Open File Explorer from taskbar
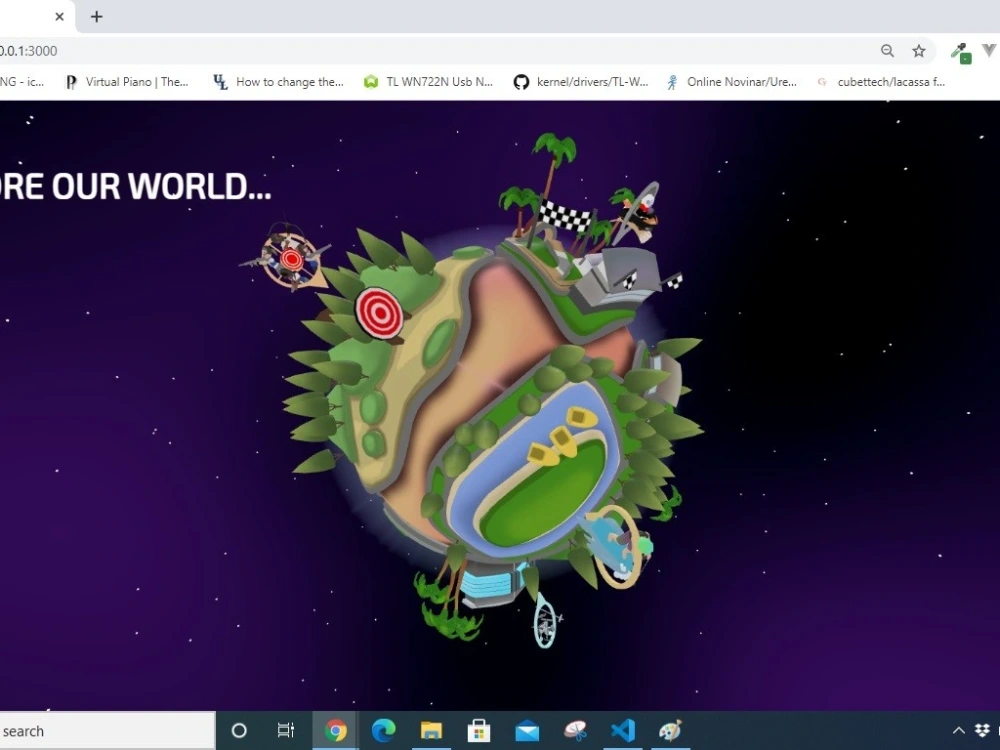The image size is (1000, 750). pos(431,730)
